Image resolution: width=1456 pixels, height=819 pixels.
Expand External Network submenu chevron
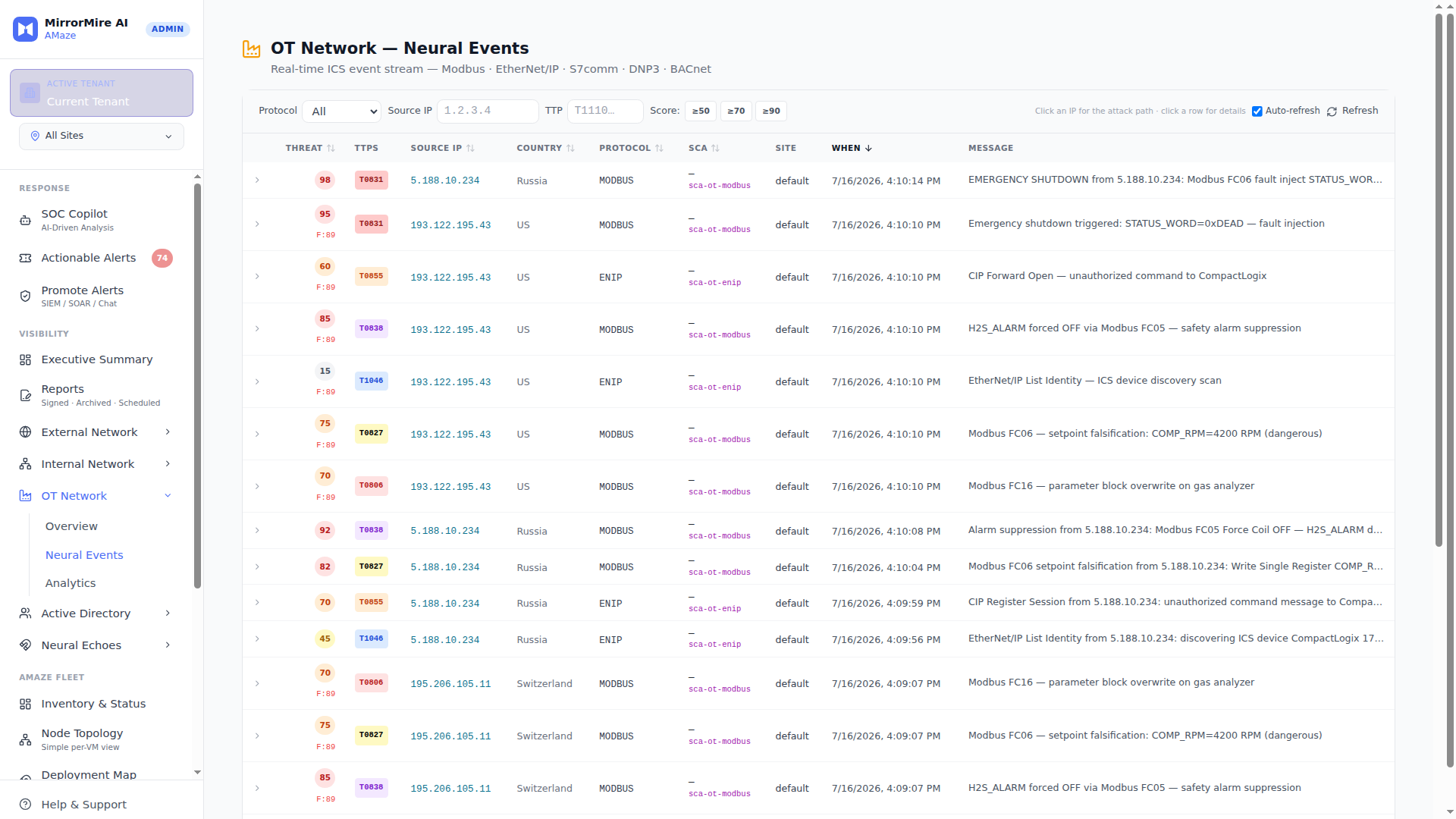(x=168, y=432)
